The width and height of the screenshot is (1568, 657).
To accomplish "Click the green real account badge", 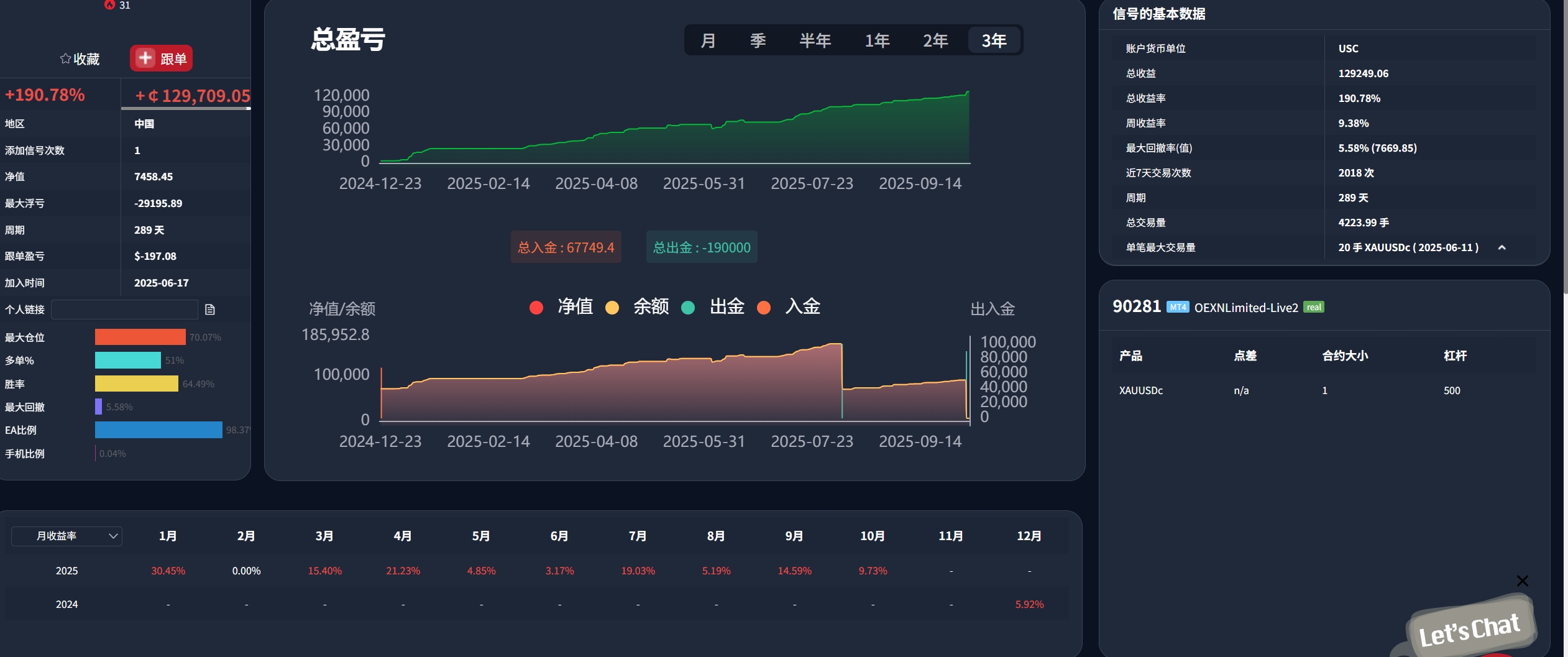I will [x=1313, y=307].
